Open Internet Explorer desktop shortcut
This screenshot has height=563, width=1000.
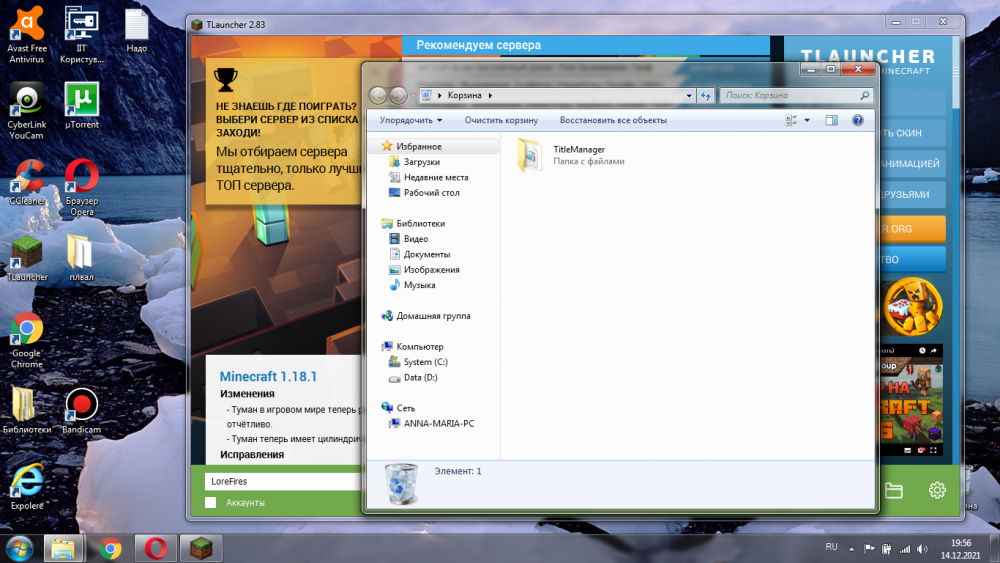(x=27, y=487)
